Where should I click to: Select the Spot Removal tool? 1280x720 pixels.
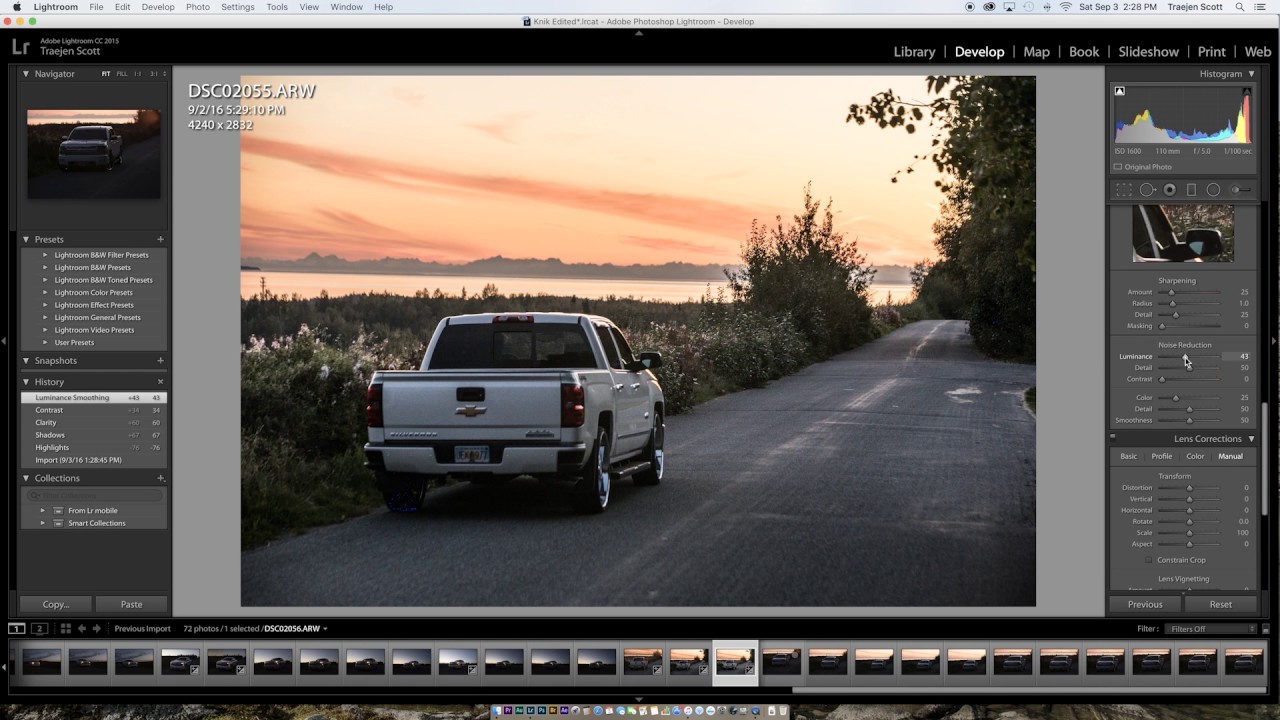pyautogui.click(x=1147, y=190)
